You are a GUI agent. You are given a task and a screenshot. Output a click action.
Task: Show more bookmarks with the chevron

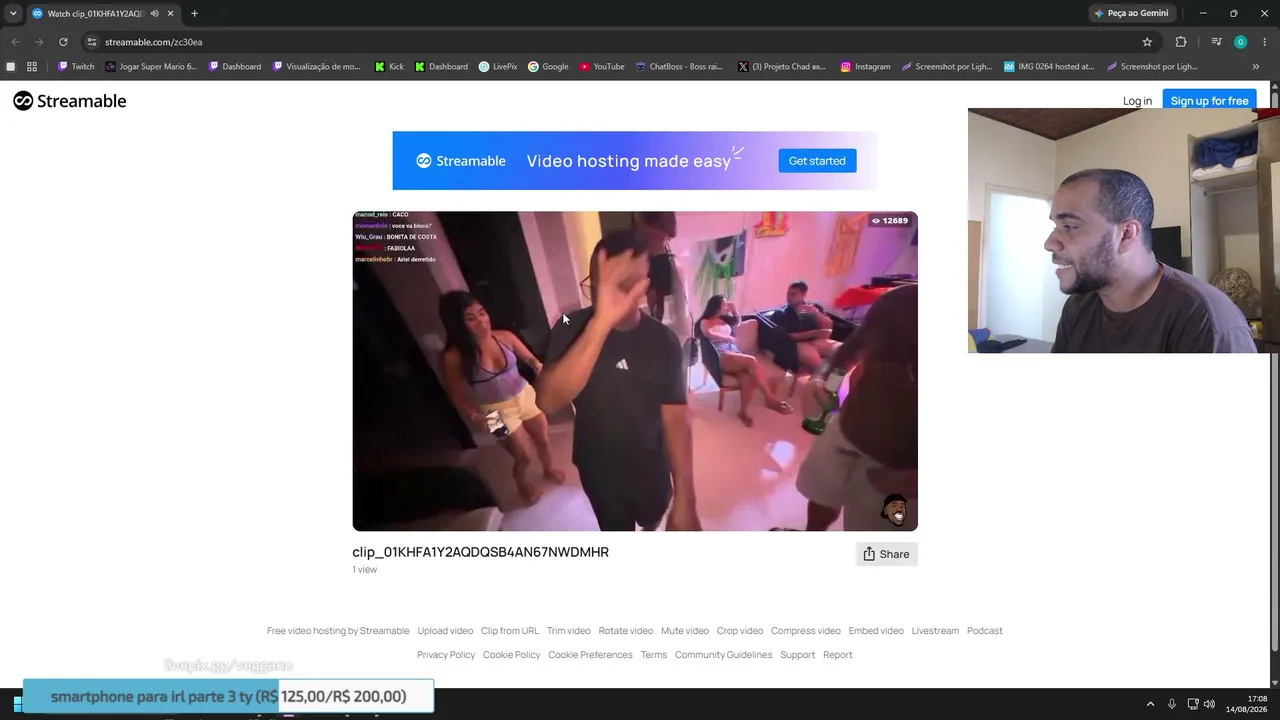point(1256,67)
